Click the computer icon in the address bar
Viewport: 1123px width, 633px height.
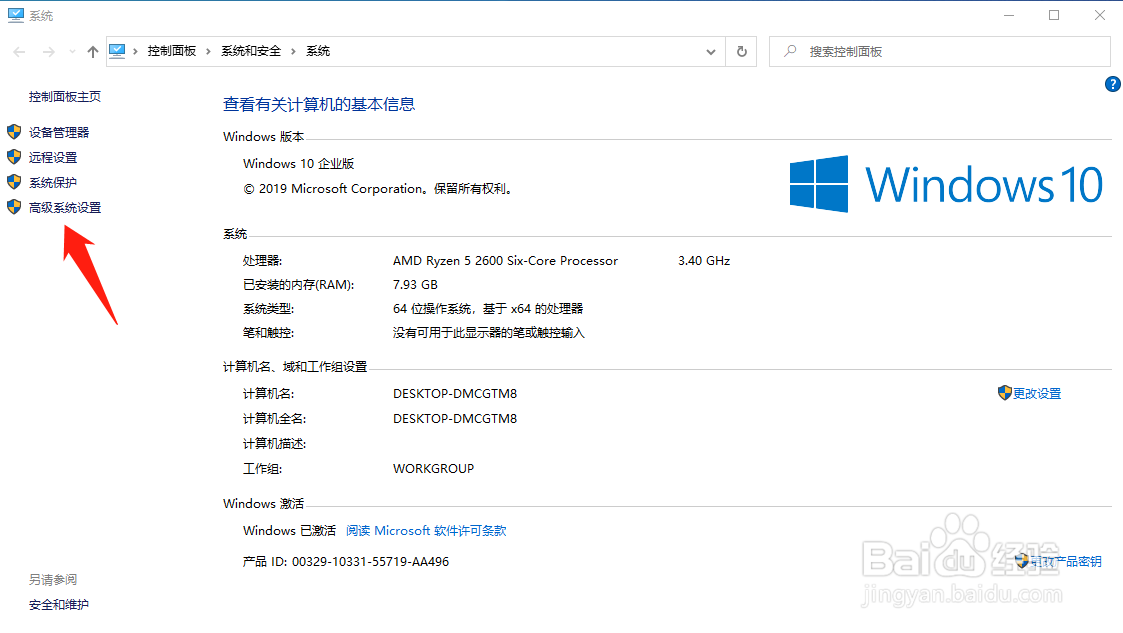click(x=117, y=51)
